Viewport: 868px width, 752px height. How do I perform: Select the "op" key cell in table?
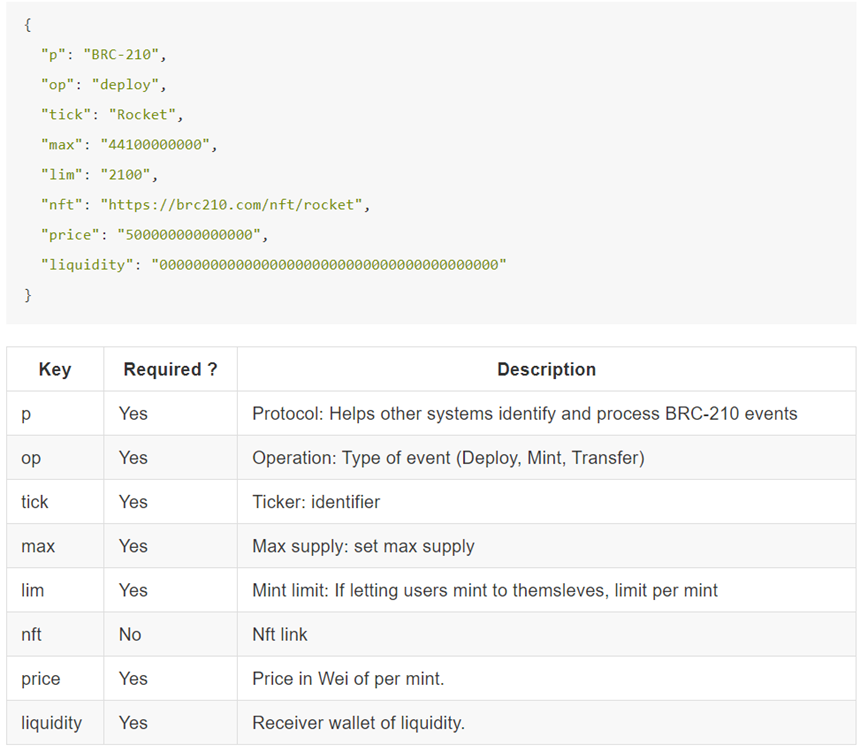pos(30,458)
